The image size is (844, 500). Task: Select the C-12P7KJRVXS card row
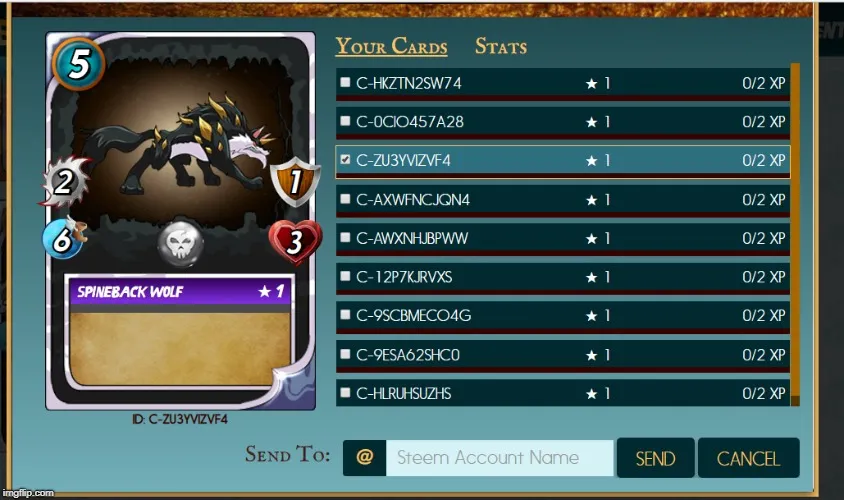click(563, 277)
